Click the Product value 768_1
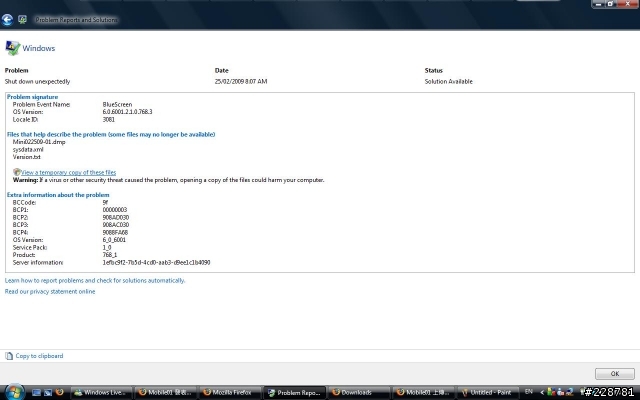This screenshot has width=640, height=400. pyautogui.click(x=110, y=255)
